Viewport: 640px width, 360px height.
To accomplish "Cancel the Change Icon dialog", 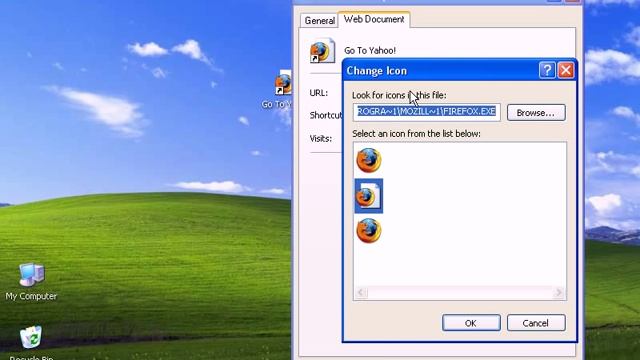I will (x=536, y=323).
